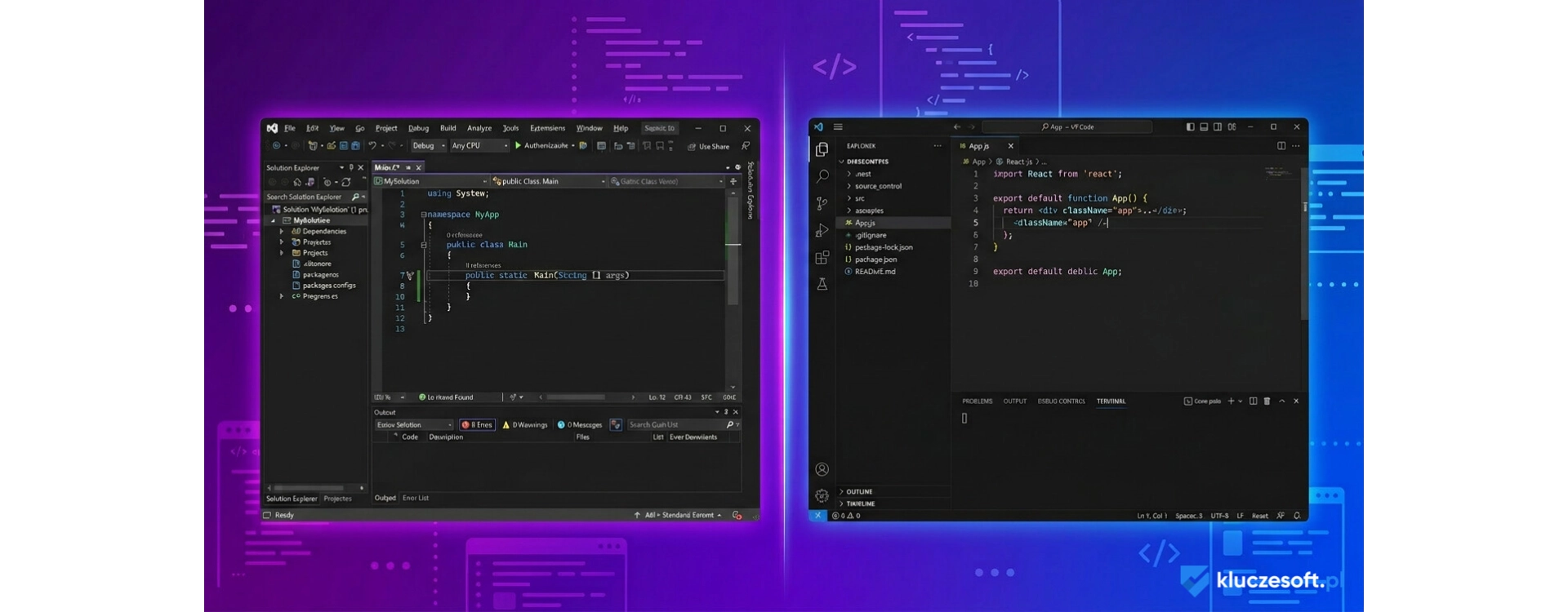1568x612 pixels.
Task: Click the feedback icon beside Use Share
Action: pyautogui.click(x=745, y=146)
